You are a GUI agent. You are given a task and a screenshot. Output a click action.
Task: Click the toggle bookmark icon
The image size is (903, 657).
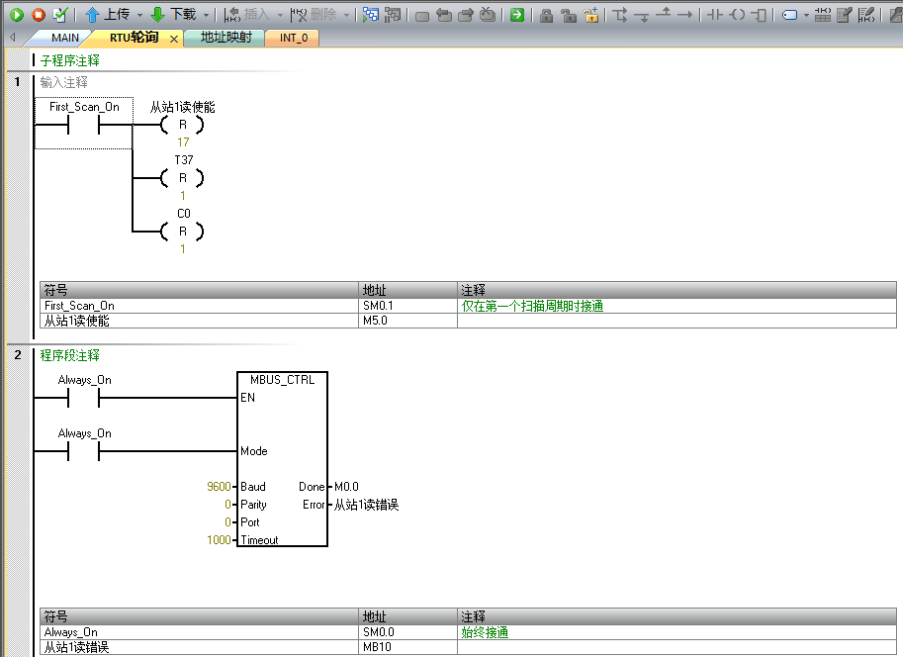pyautogui.click(x=422, y=16)
